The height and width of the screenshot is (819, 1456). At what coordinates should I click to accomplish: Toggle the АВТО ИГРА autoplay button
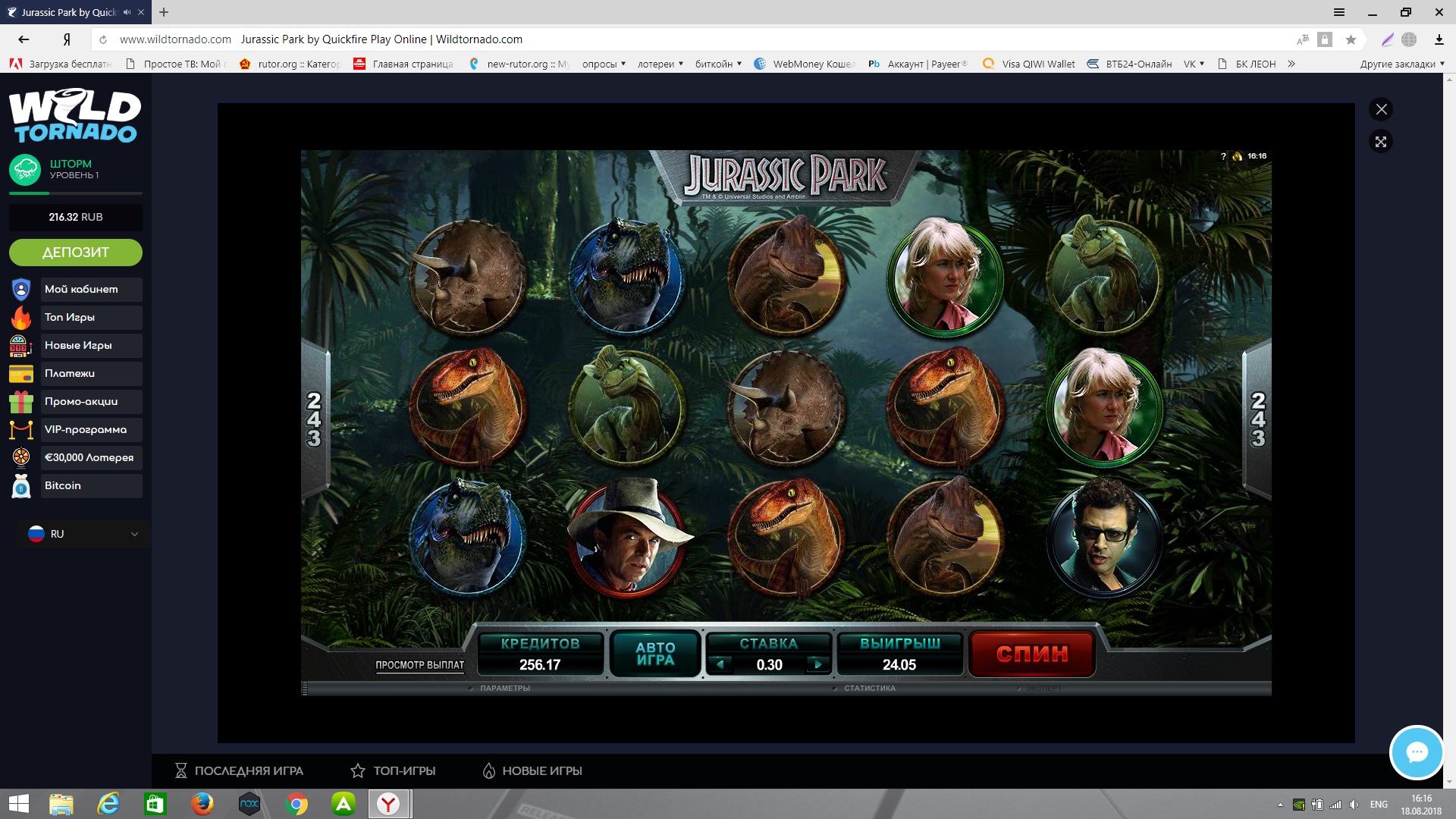(655, 654)
